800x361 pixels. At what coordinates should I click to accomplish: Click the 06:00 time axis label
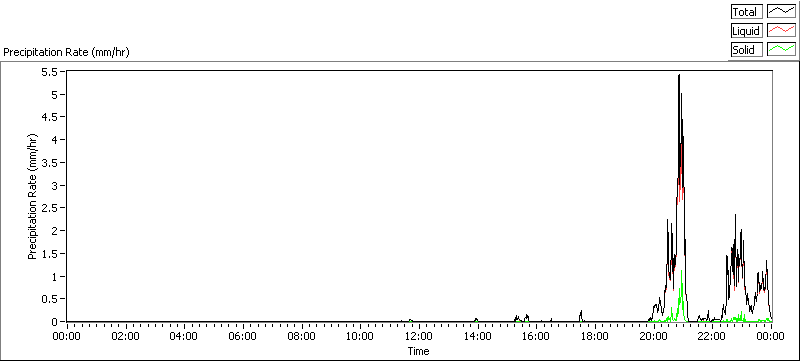(243, 336)
